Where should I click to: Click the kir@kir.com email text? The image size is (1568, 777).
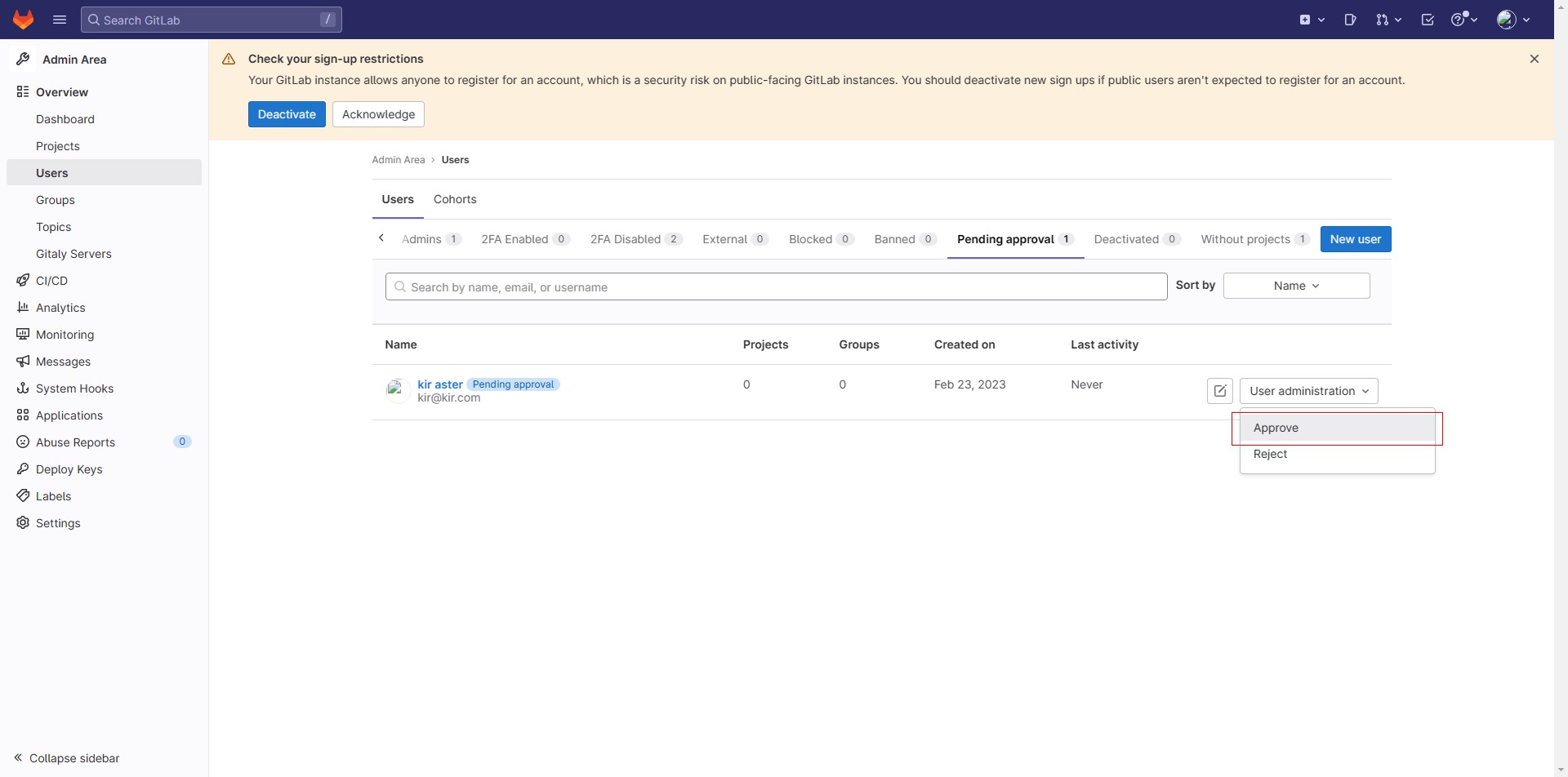pyautogui.click(x=449, y=398)
